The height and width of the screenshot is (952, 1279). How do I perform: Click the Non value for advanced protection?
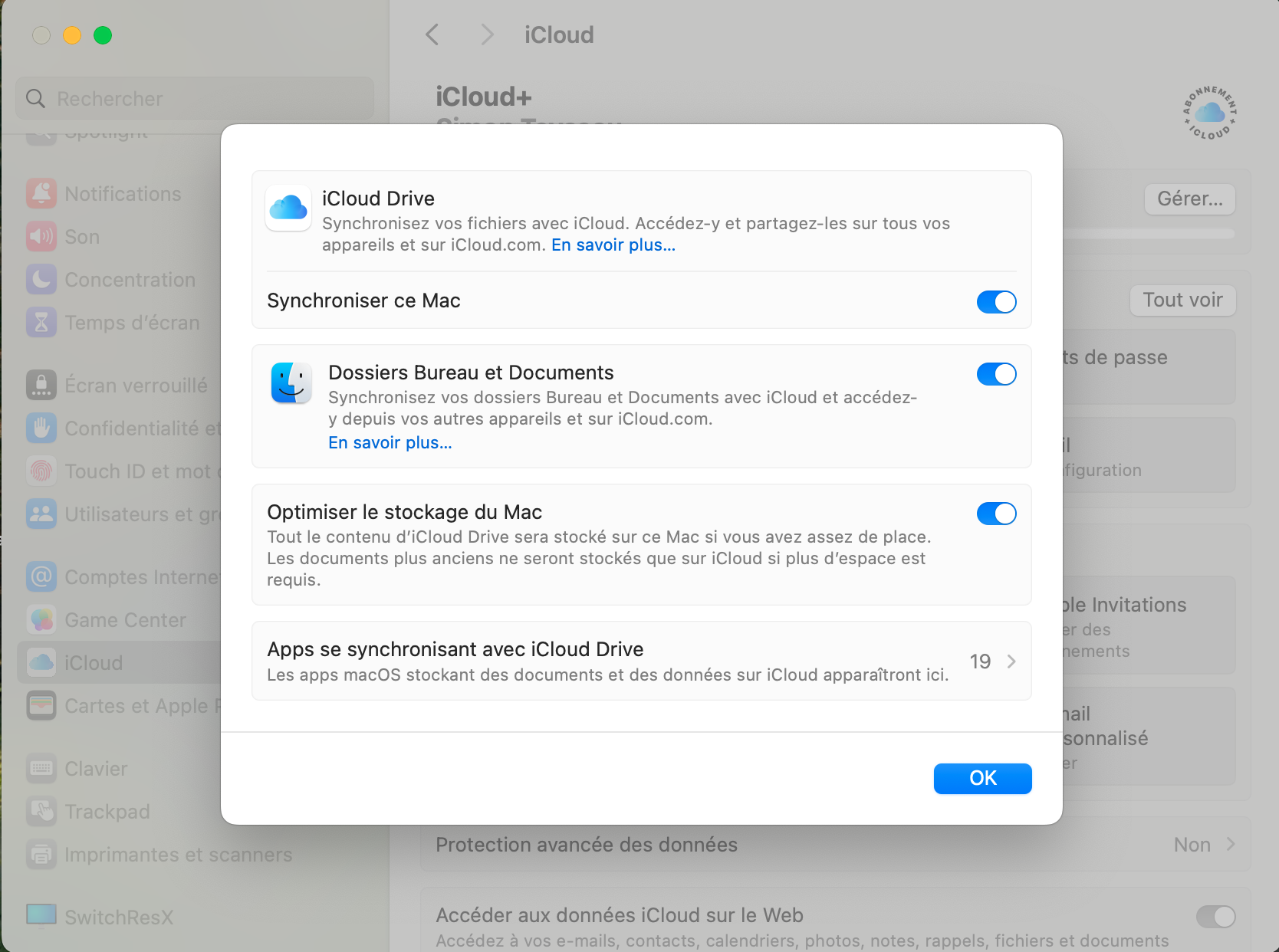[1192, 844]
